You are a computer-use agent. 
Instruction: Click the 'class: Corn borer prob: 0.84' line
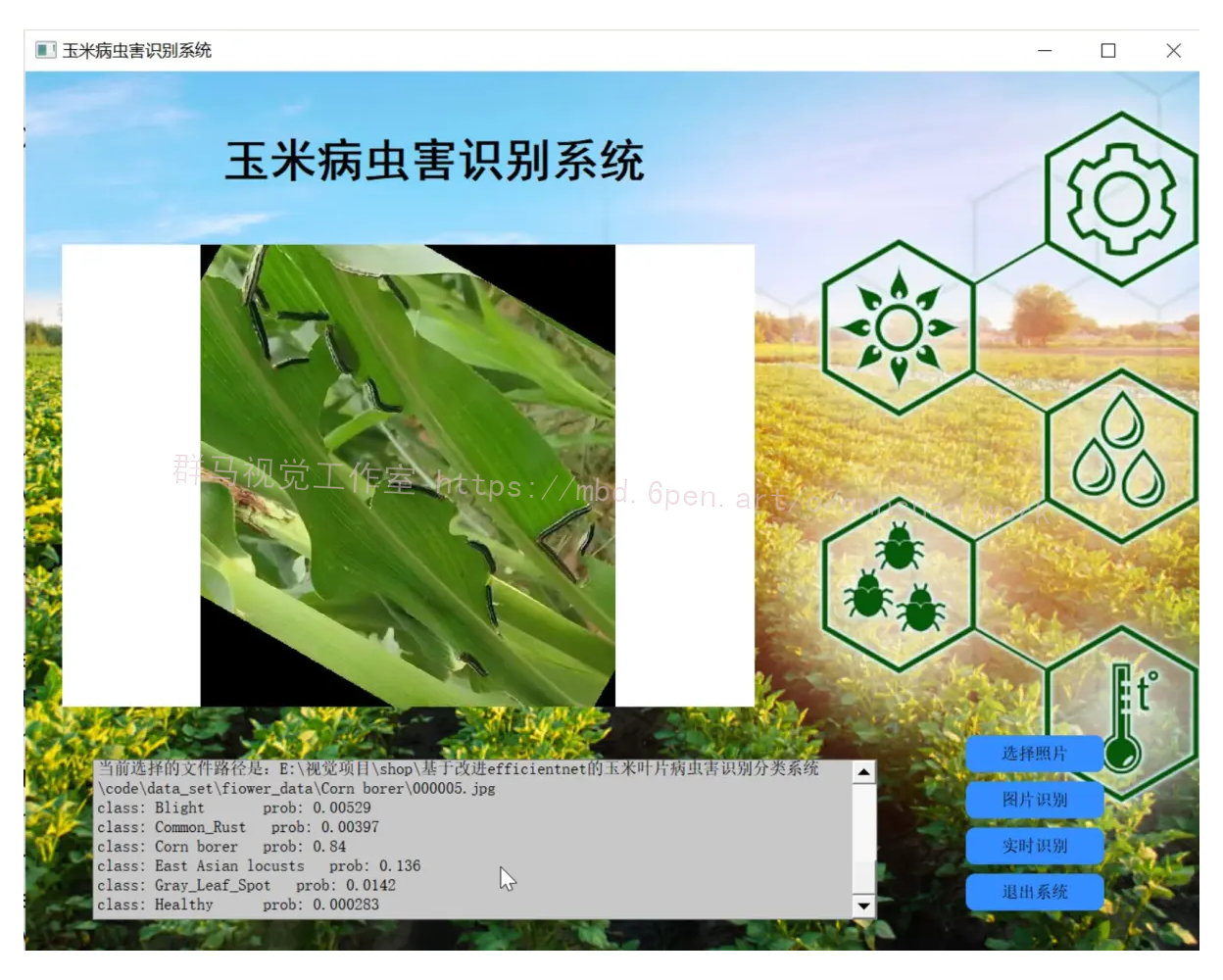221,847
